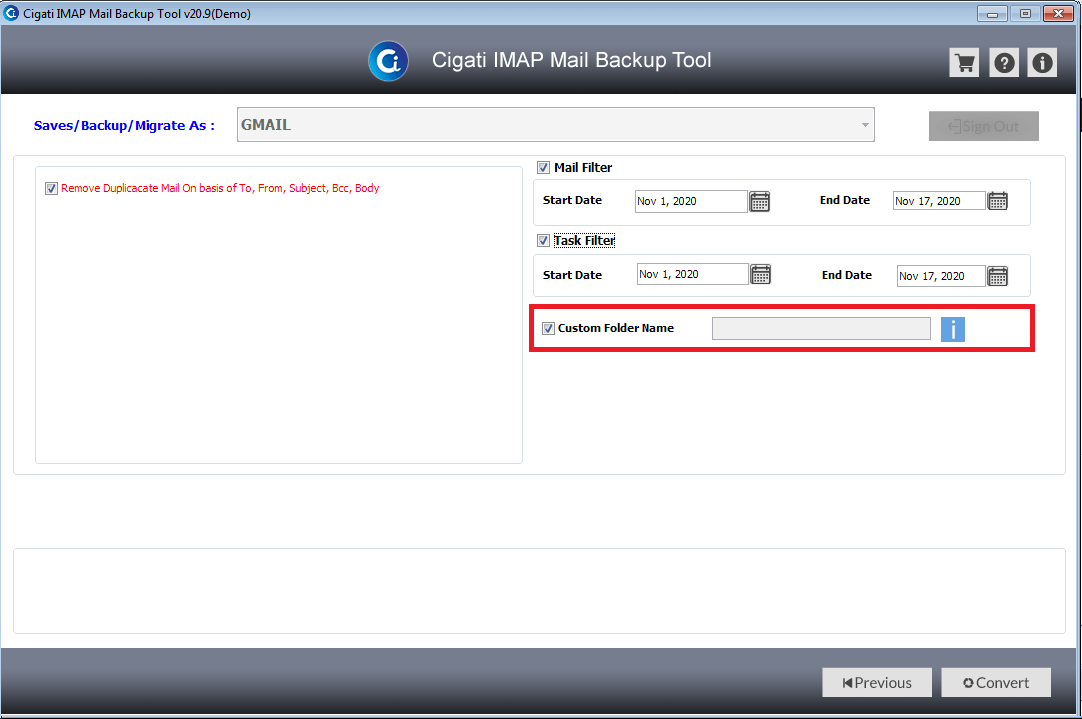The width and height of the screenshot is (1082, 719).
Task: Click the question mark help icon
Action: click(1004, 63)
